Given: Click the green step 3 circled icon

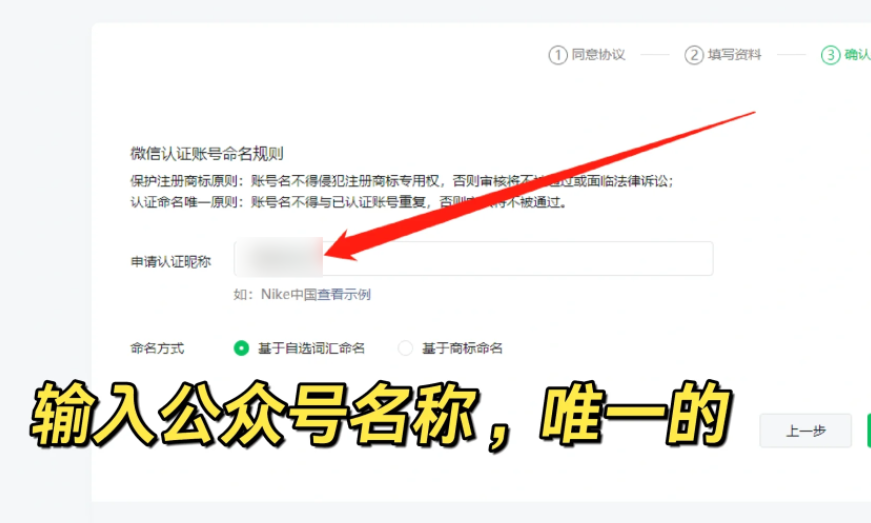Looking at the screenshot, I should [x=830, y=55].
